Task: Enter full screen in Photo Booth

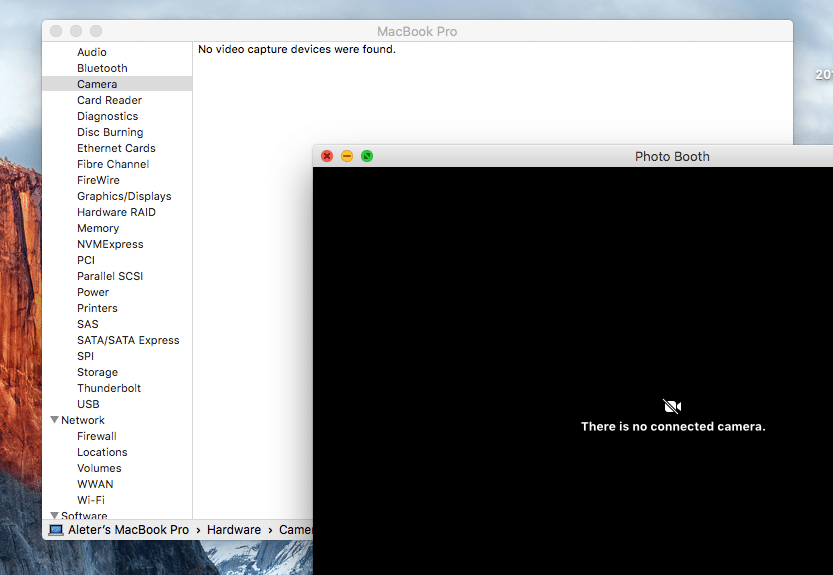Action: coord(367,156)
